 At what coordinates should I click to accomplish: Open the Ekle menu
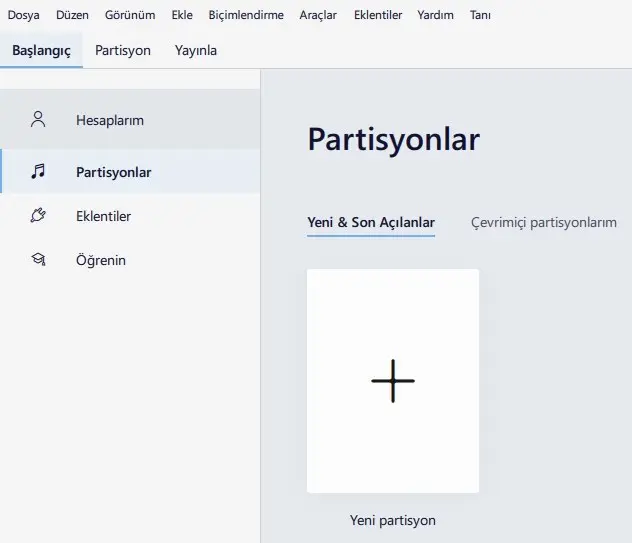point(182,15)
